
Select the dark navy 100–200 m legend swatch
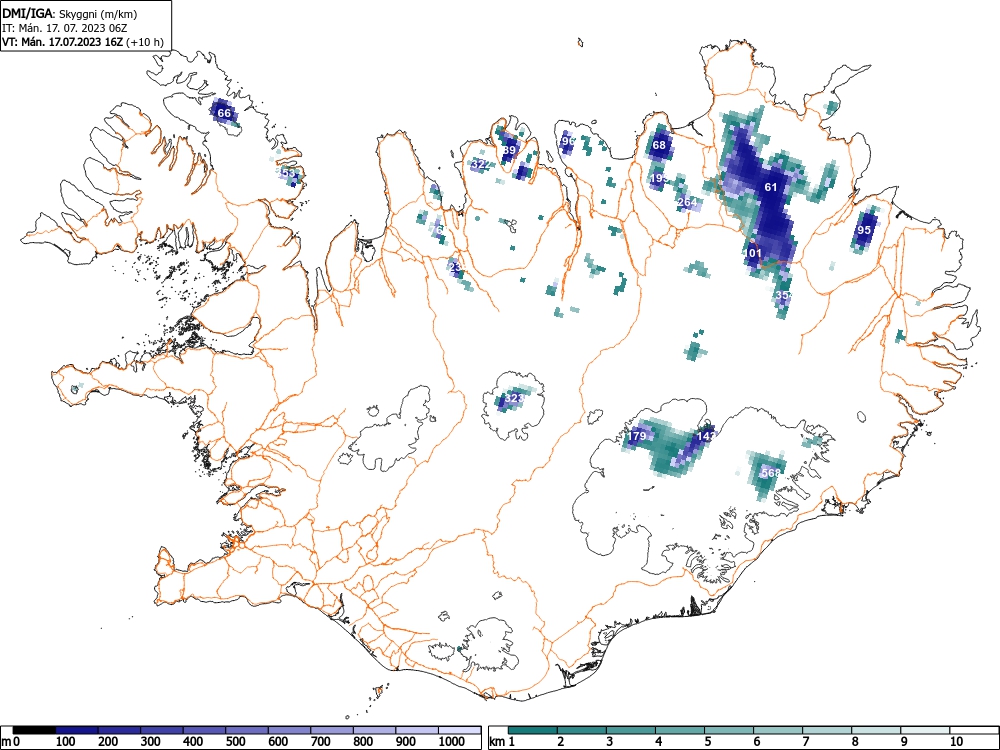pos(77,730)
